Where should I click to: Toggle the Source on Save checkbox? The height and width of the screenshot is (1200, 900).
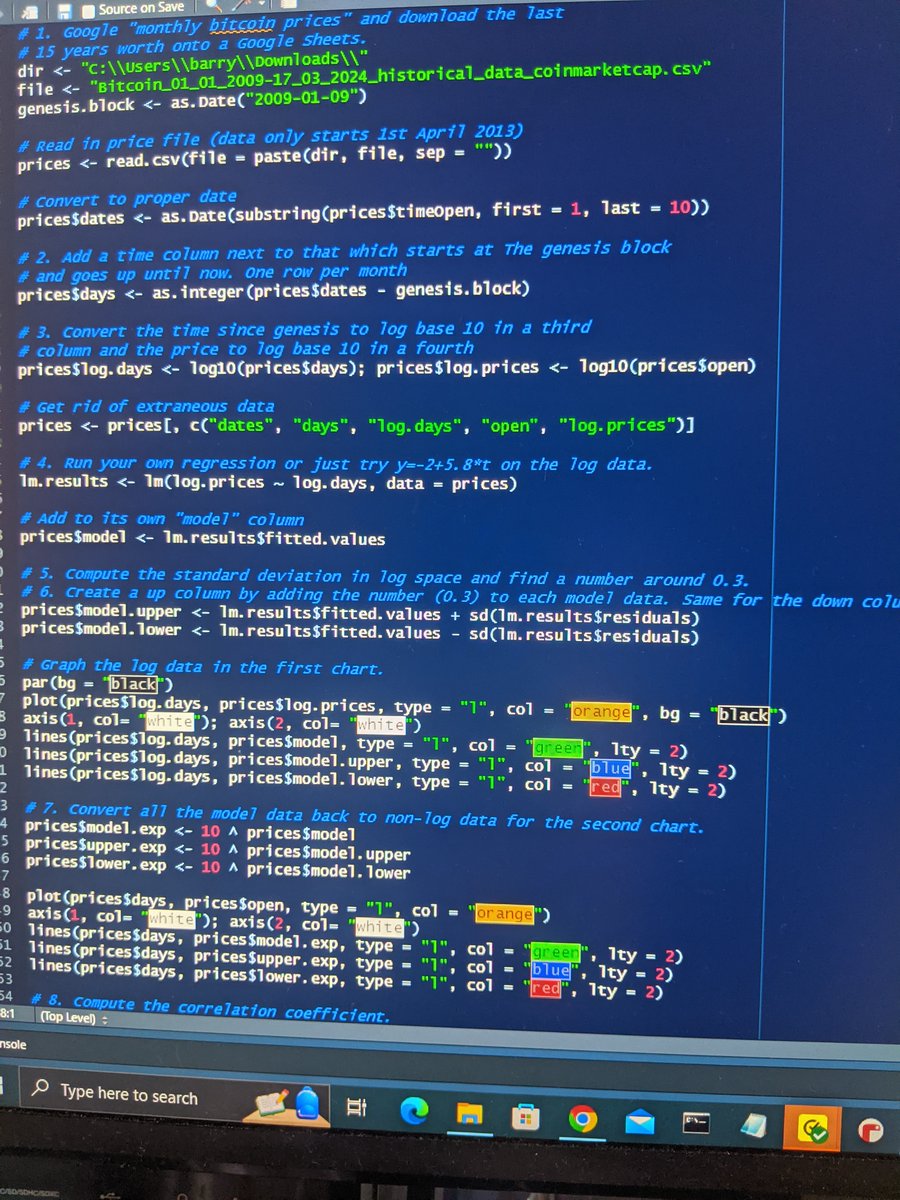coord(88,10)
